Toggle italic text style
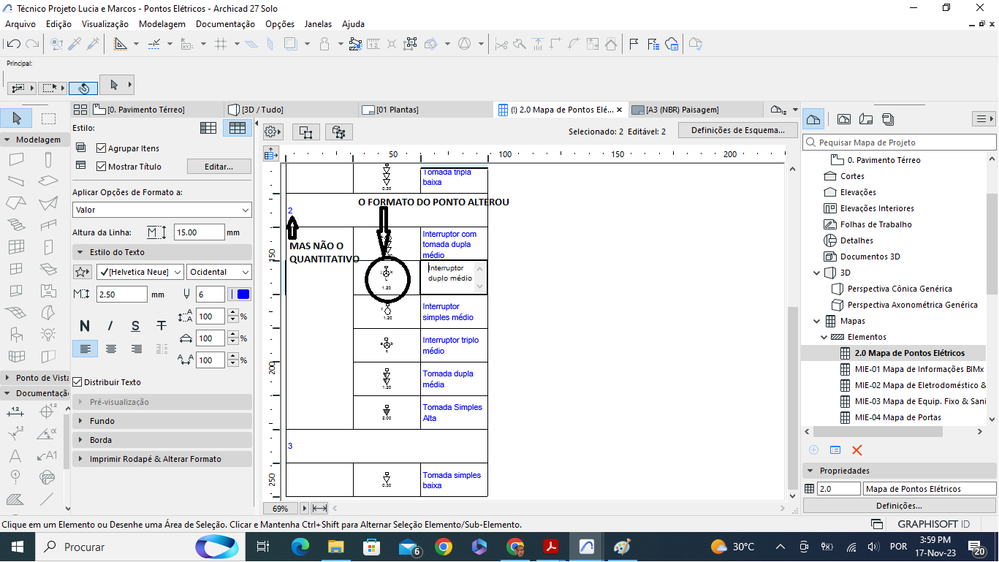This screenshot has width=999, height=562. [x=110, y=326]
